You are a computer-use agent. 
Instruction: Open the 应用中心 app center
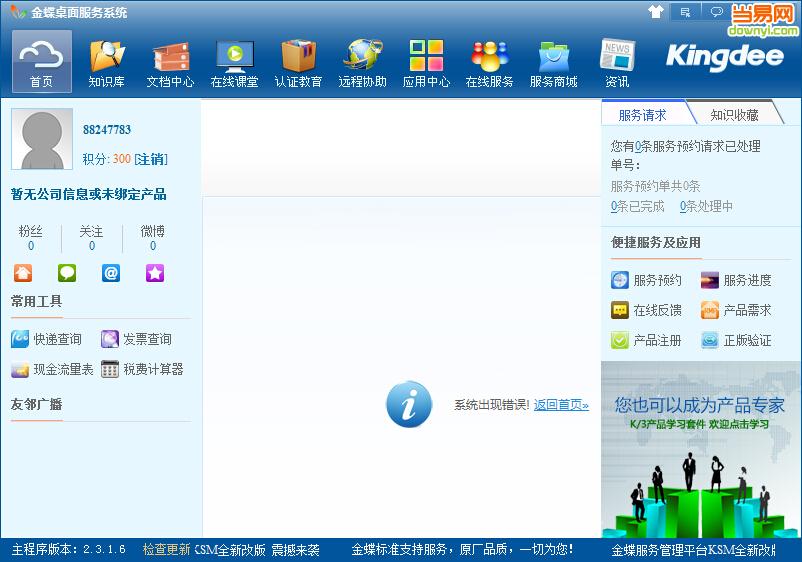pyautogui.click(x=426, y=63)
